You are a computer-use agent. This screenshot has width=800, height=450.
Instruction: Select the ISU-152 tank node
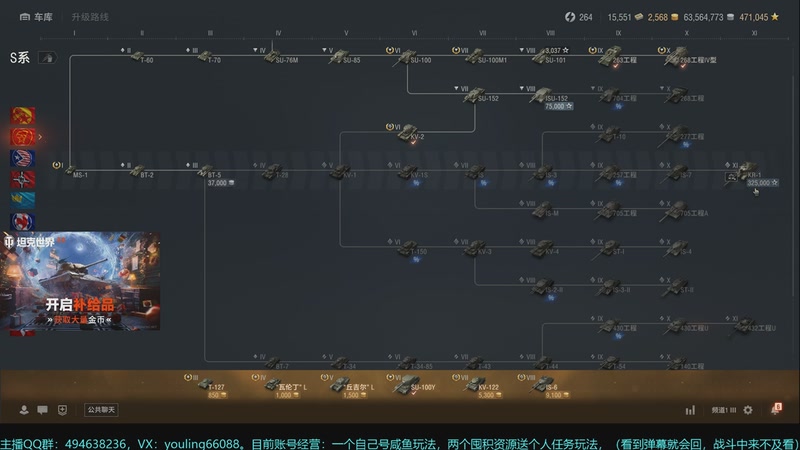pyautogui.click(x=548, y=95)
